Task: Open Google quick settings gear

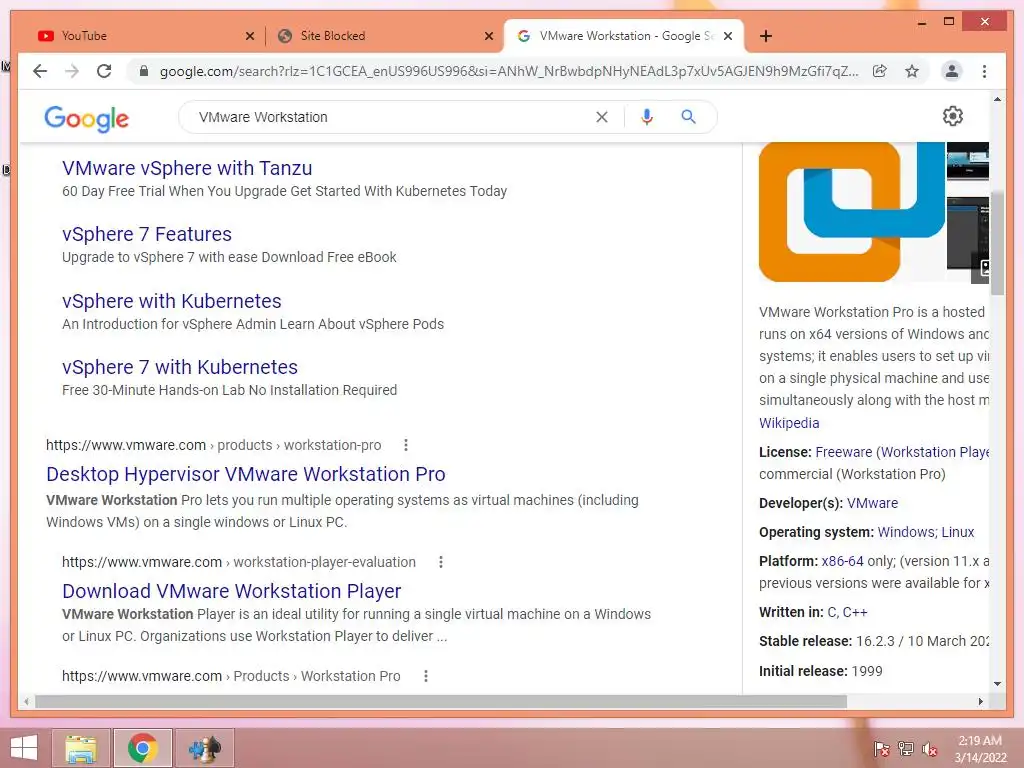Action: [x=953, y=116]
